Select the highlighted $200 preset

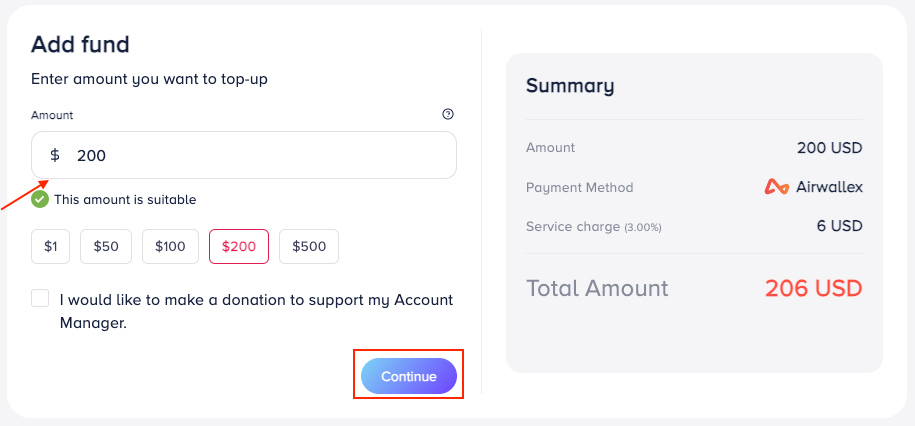238,246
